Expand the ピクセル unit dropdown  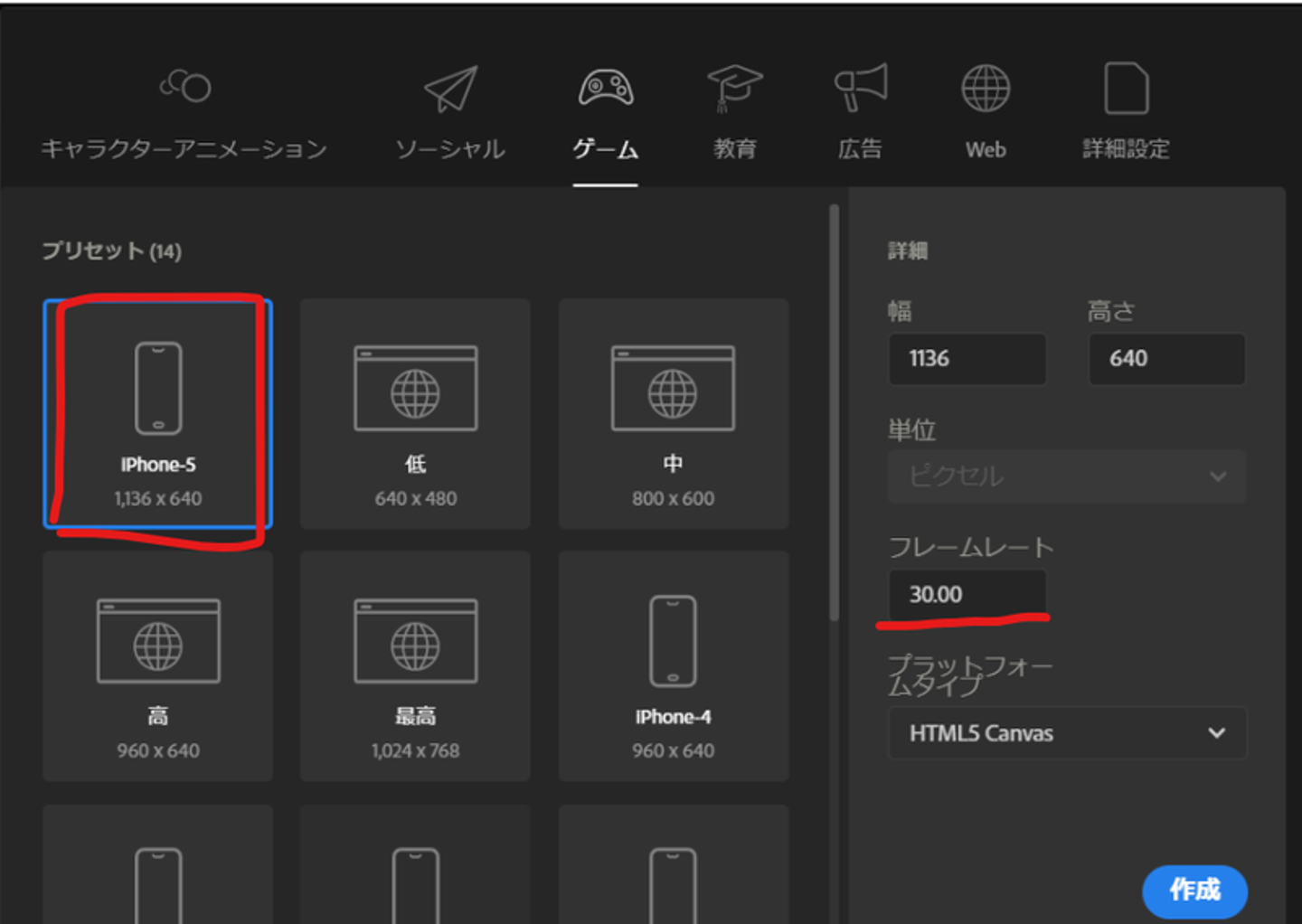tap(1067, 476)
